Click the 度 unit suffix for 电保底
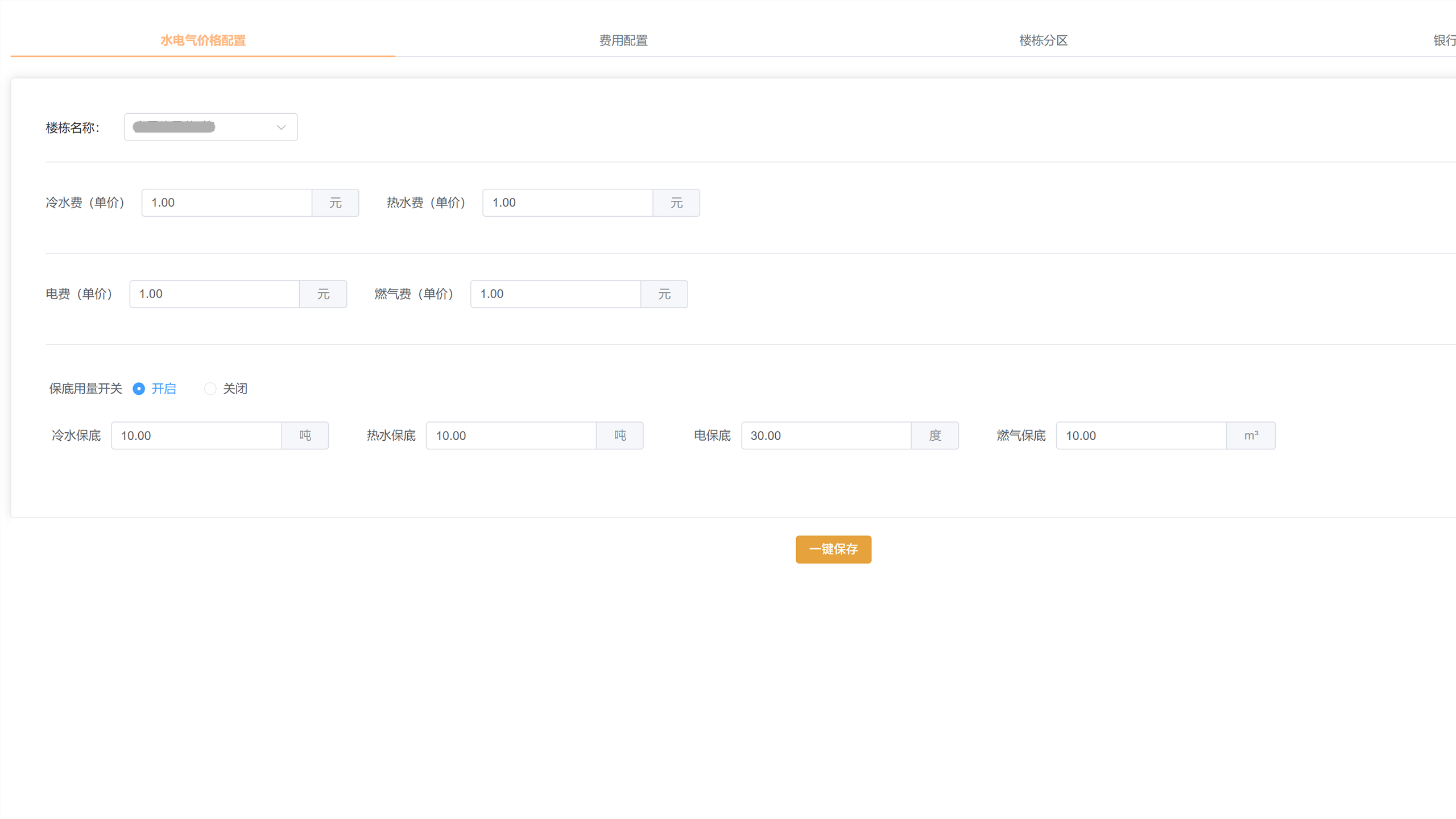Image resolution: width=1456 pixels, height=819 pixels. 934,436
